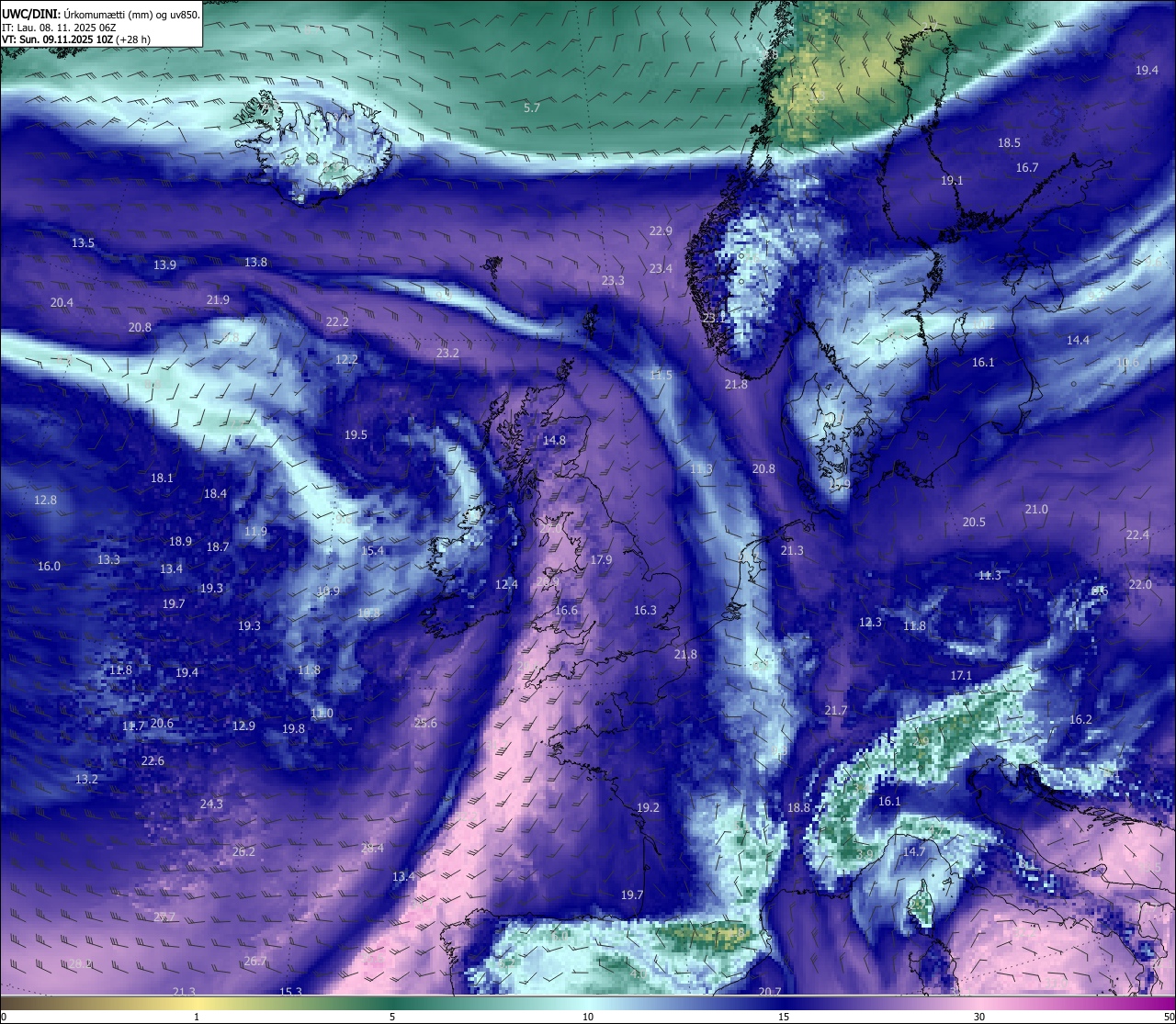
Task: Click the map value 21.7
Action: click(835, 711)
